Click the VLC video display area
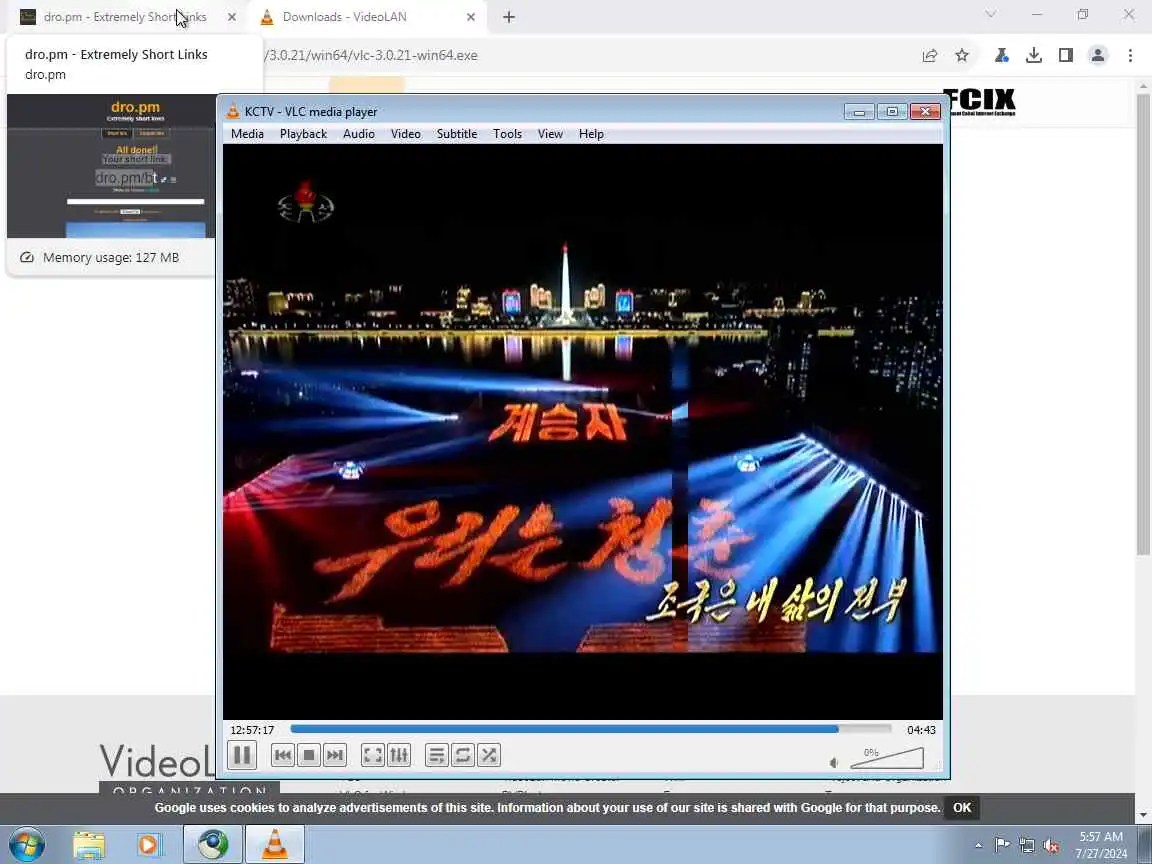 pos(583,432)
